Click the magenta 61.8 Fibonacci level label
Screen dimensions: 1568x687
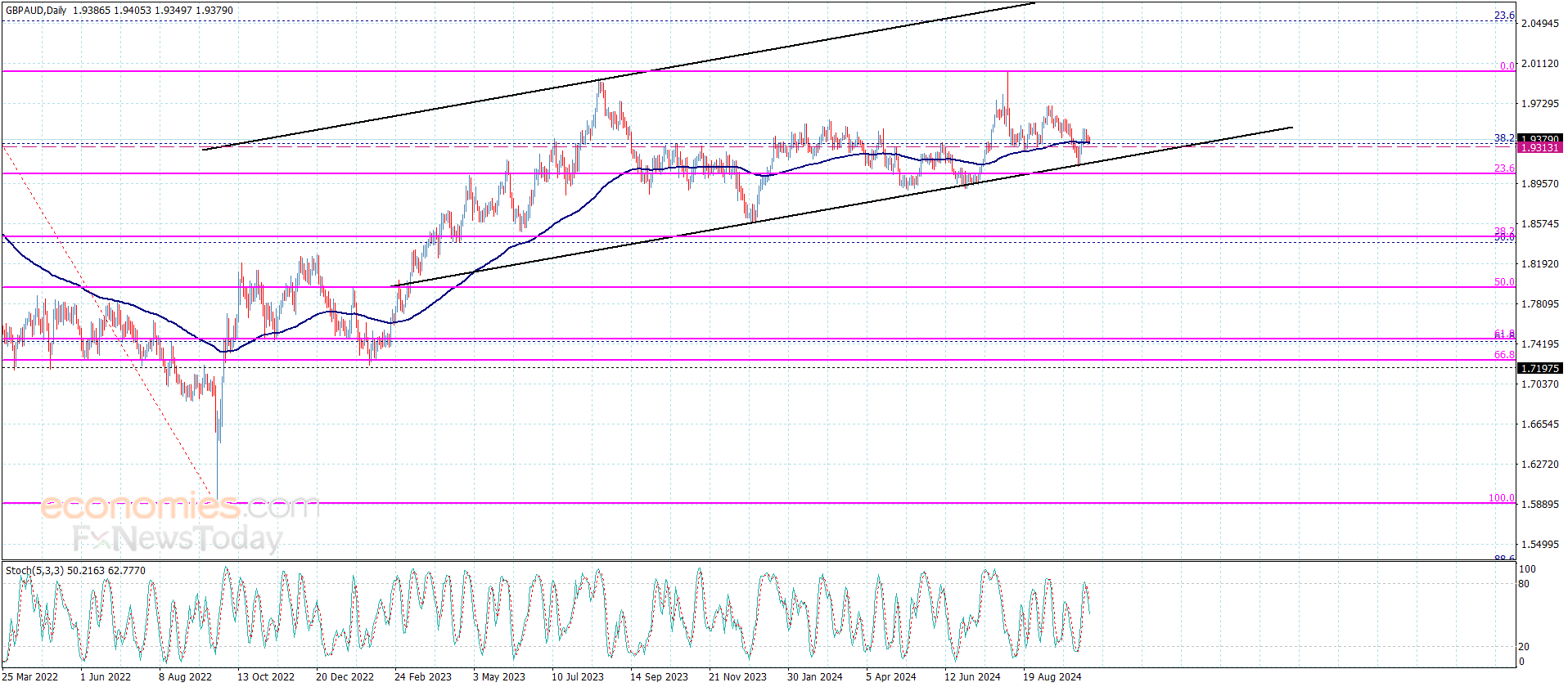point(1504,334)
